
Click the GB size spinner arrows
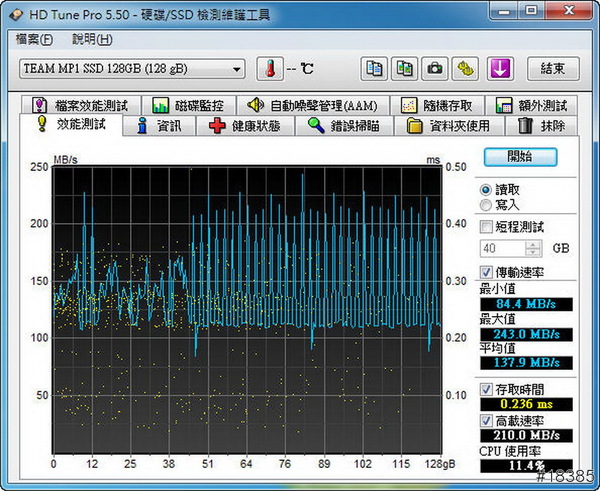click(533, 248)
